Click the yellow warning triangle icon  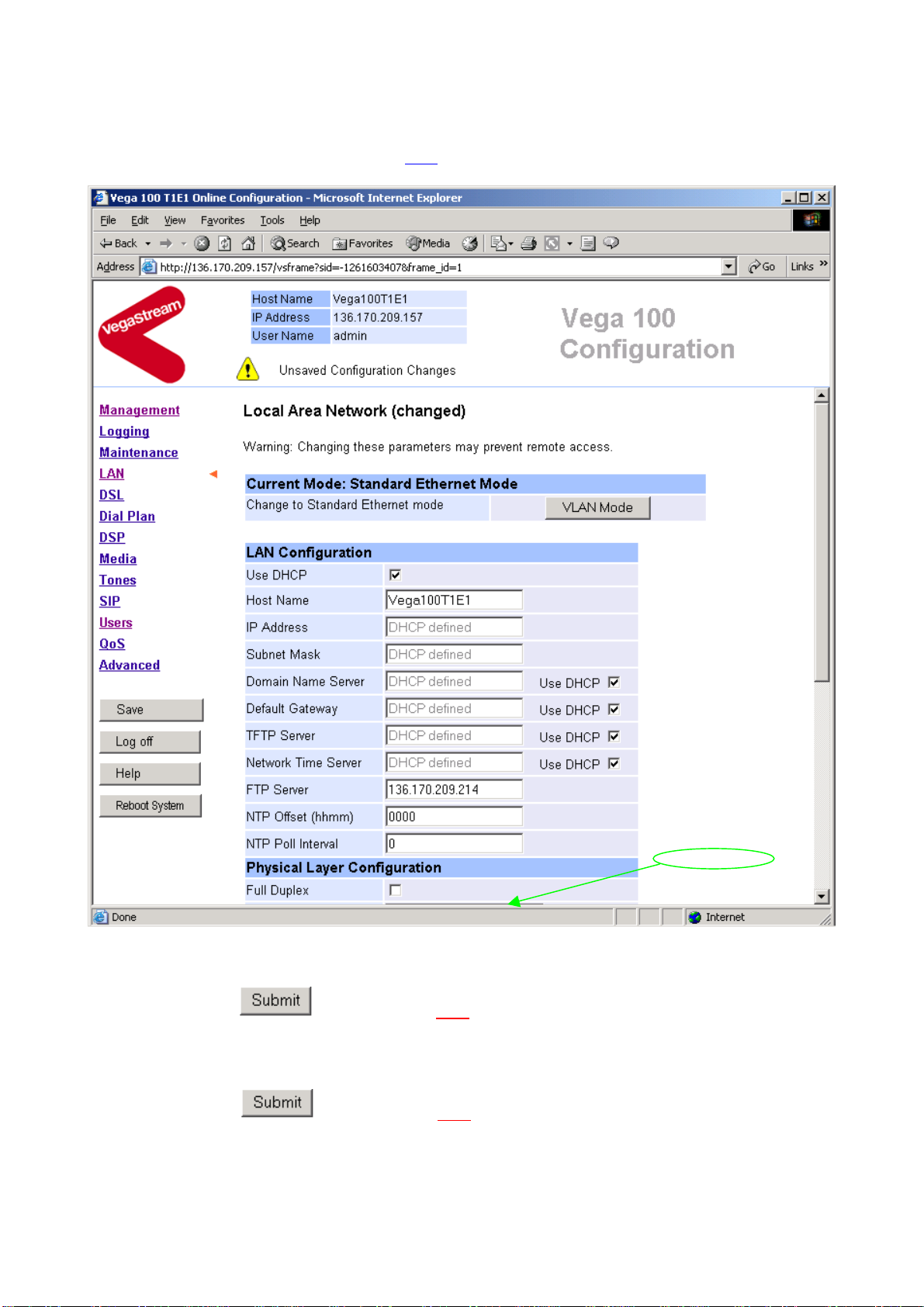[247, 369]
